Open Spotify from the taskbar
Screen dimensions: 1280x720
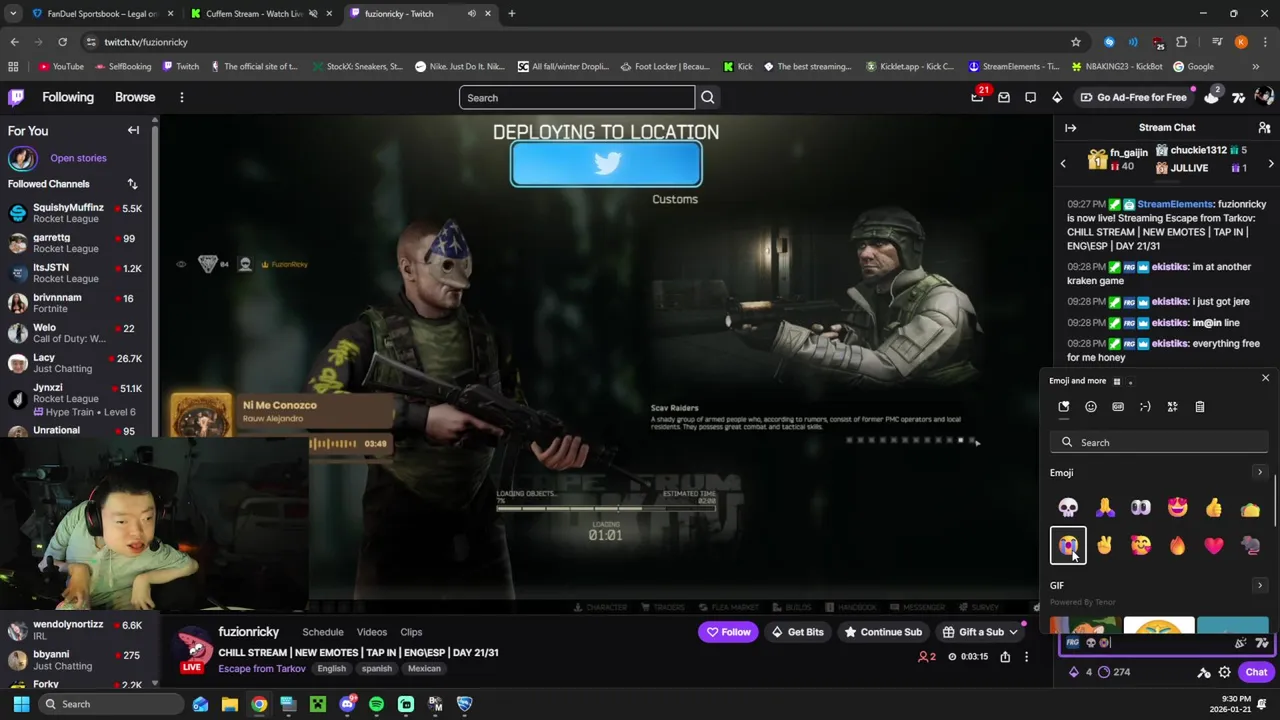coord(376,704)
